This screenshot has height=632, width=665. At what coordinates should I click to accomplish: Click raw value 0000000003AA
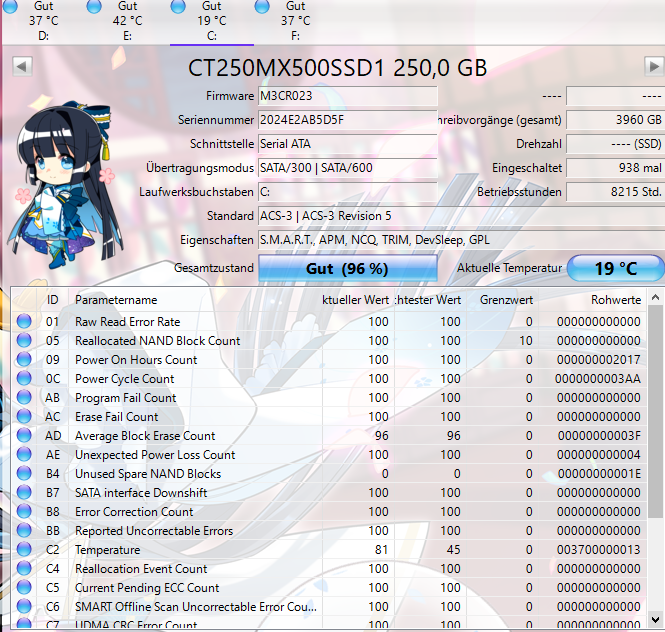point(598,379)
